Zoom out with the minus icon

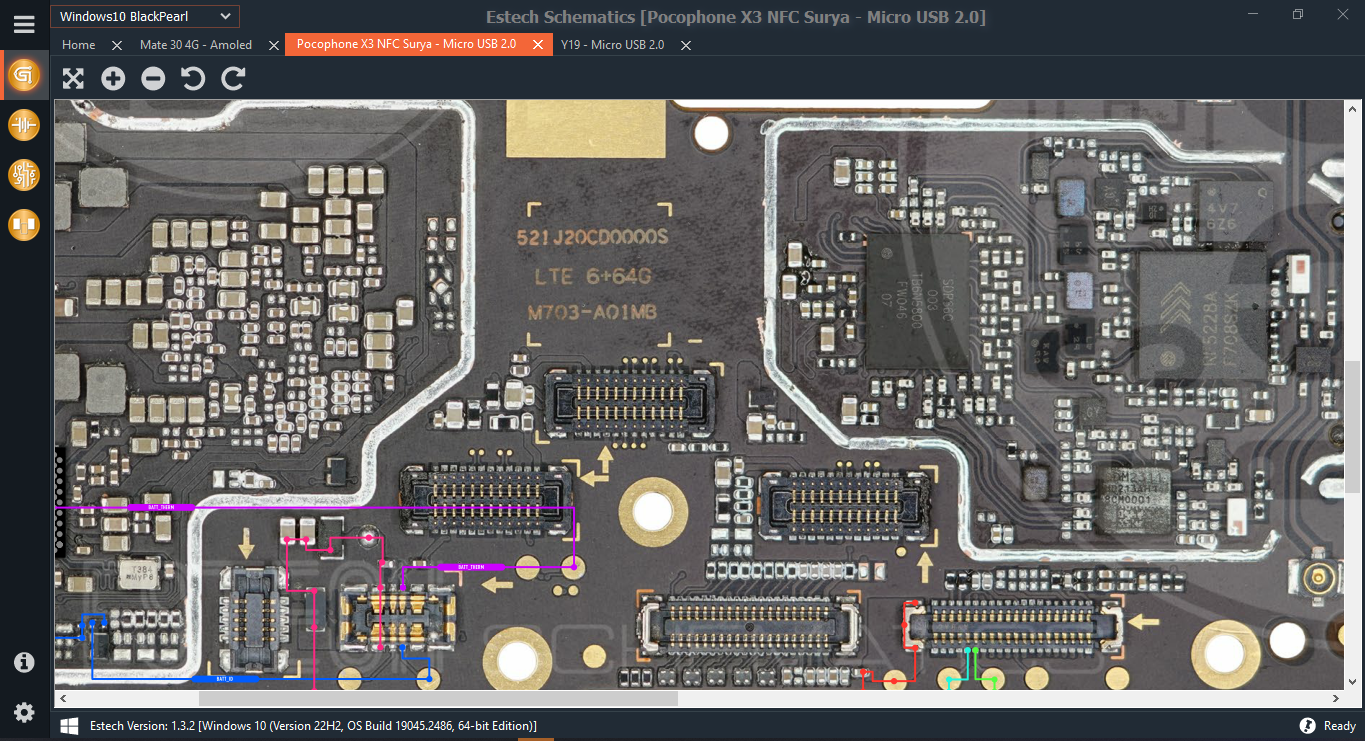[x=153, y=79]
